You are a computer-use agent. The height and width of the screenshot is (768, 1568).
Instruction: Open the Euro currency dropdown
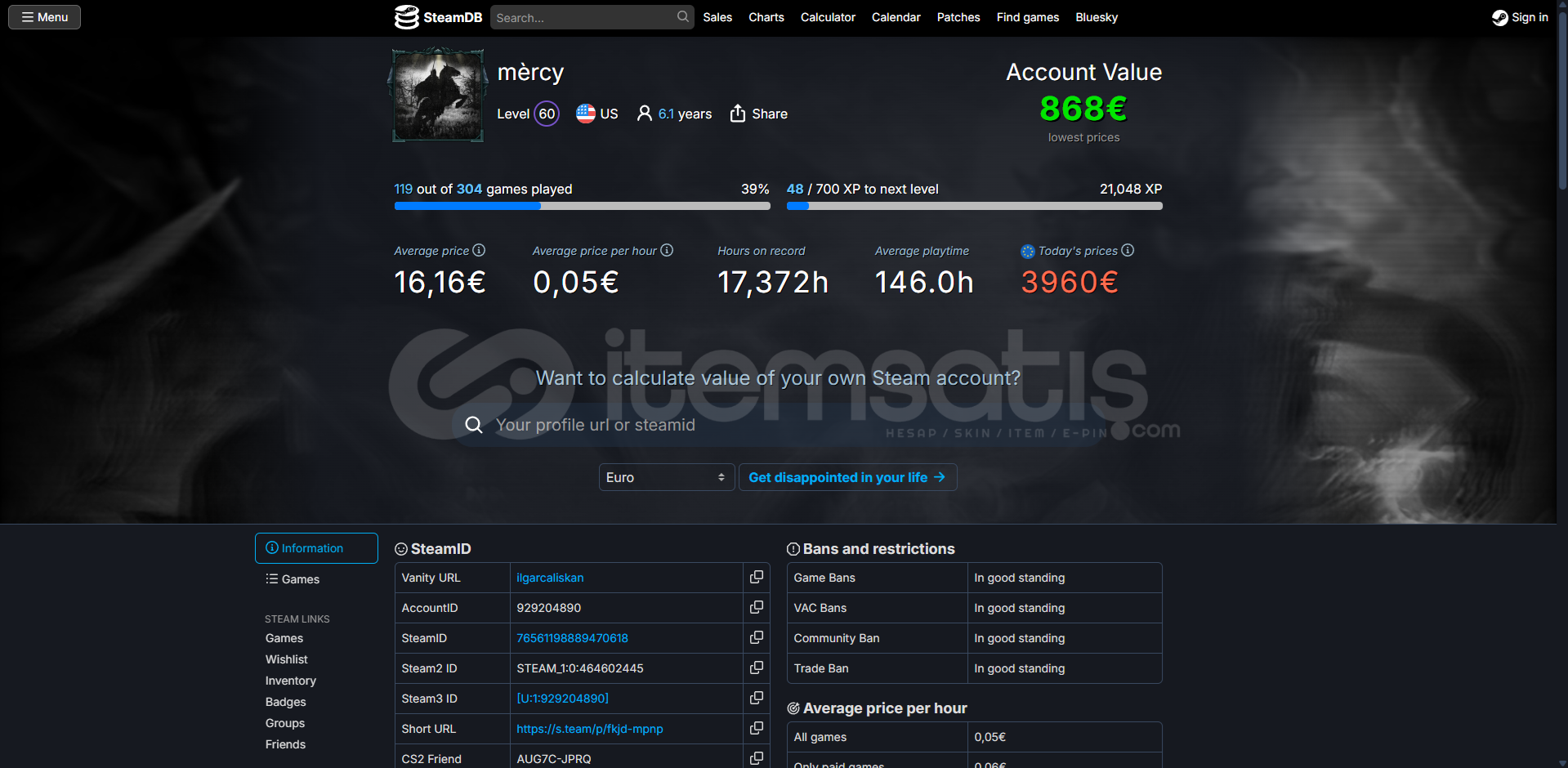pos(667,477)
